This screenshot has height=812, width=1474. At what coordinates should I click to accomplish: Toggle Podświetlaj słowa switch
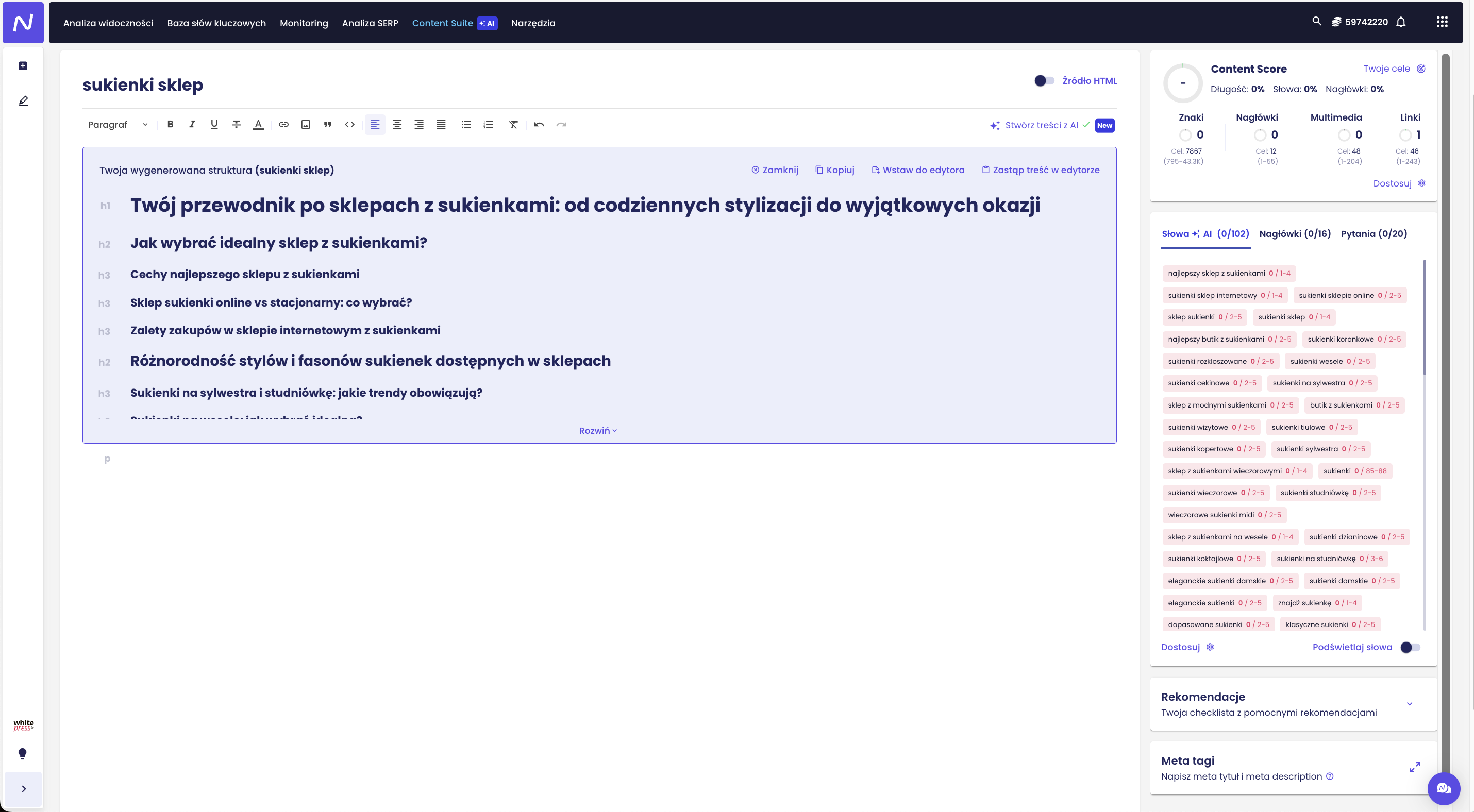coord(1410,647)
